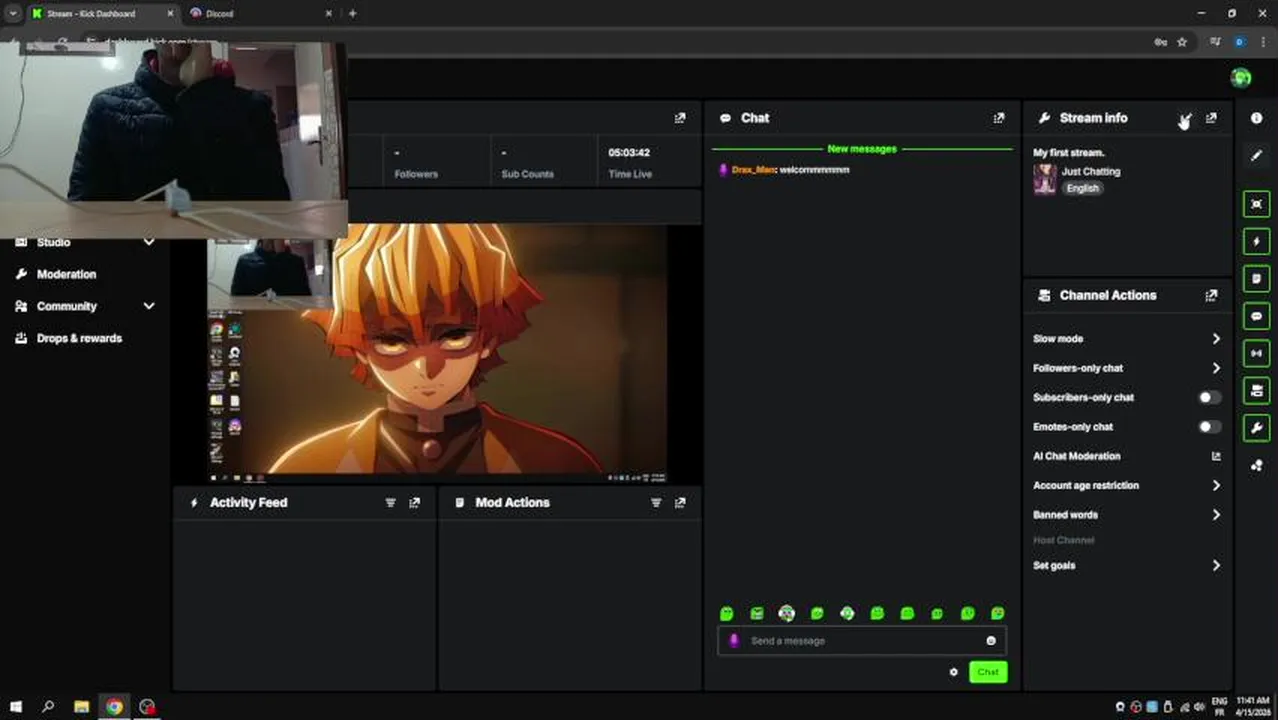Open a new browser tab
Viewport: 1278px width, 720px height.
click(x=352, y=13)
